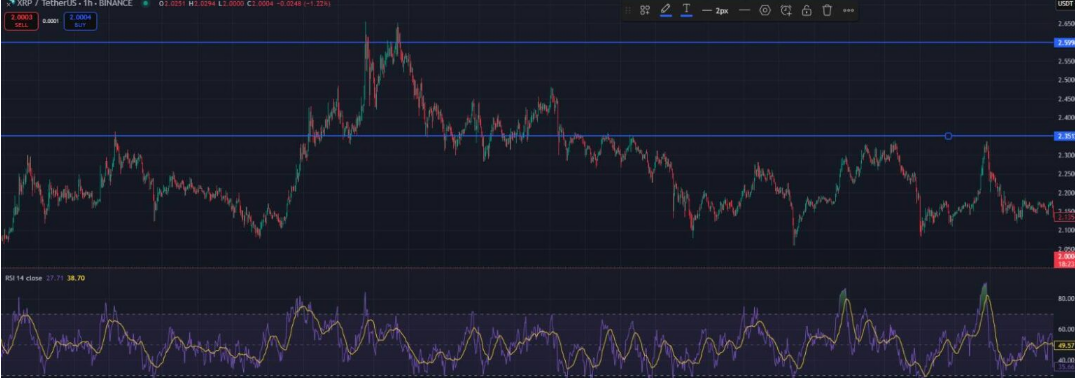Click the 49.57 RSI value label
Viewport: 1075px width, 378px height.
[1065, 346]
